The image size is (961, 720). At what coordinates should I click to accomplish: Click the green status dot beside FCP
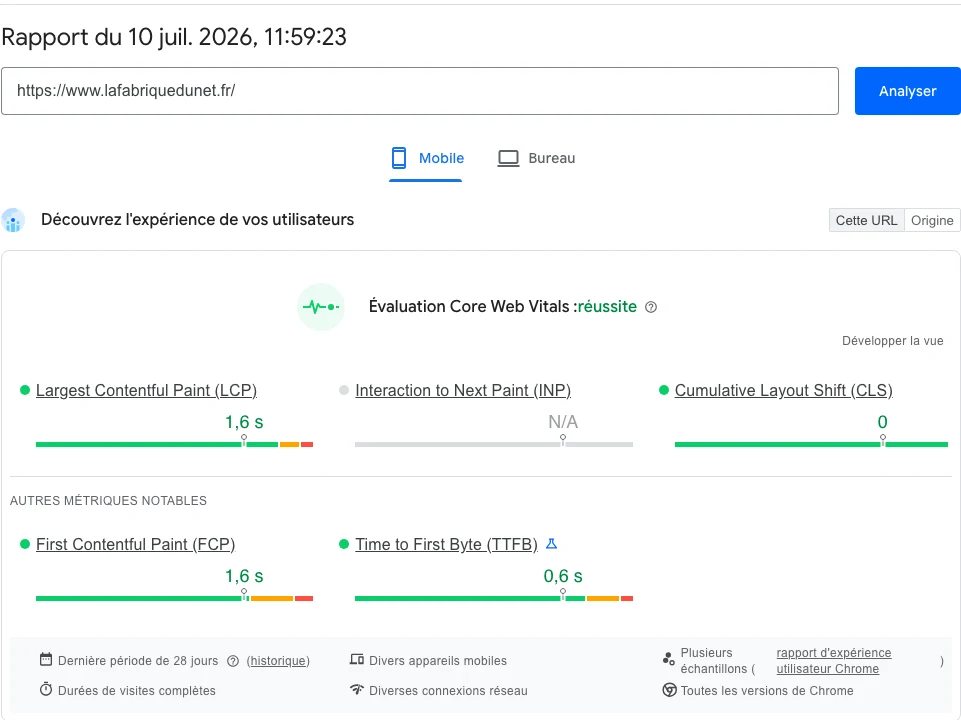coord(25,544)
